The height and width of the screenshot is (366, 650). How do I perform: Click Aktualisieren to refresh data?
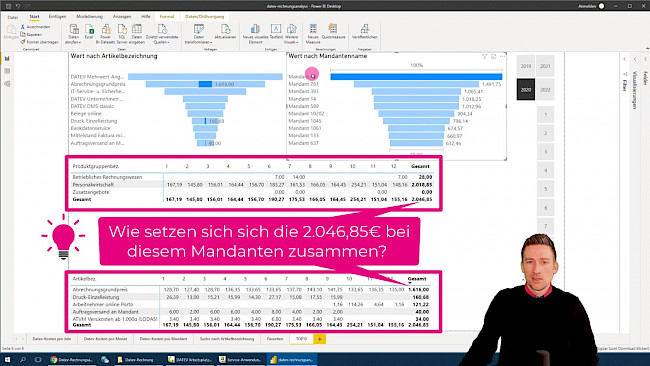tap(226, 32)
